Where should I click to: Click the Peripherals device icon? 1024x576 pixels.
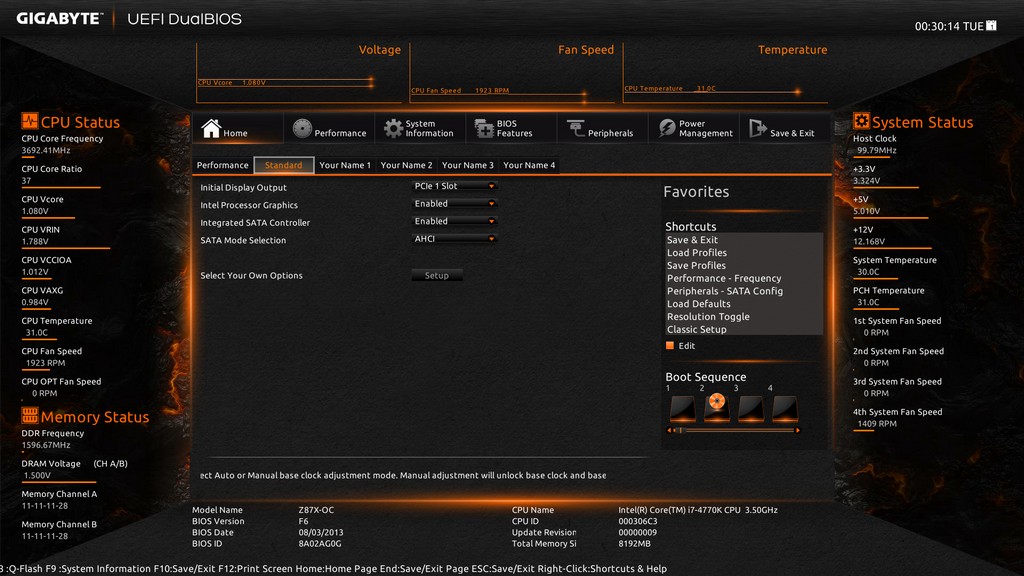coord(575,129)
